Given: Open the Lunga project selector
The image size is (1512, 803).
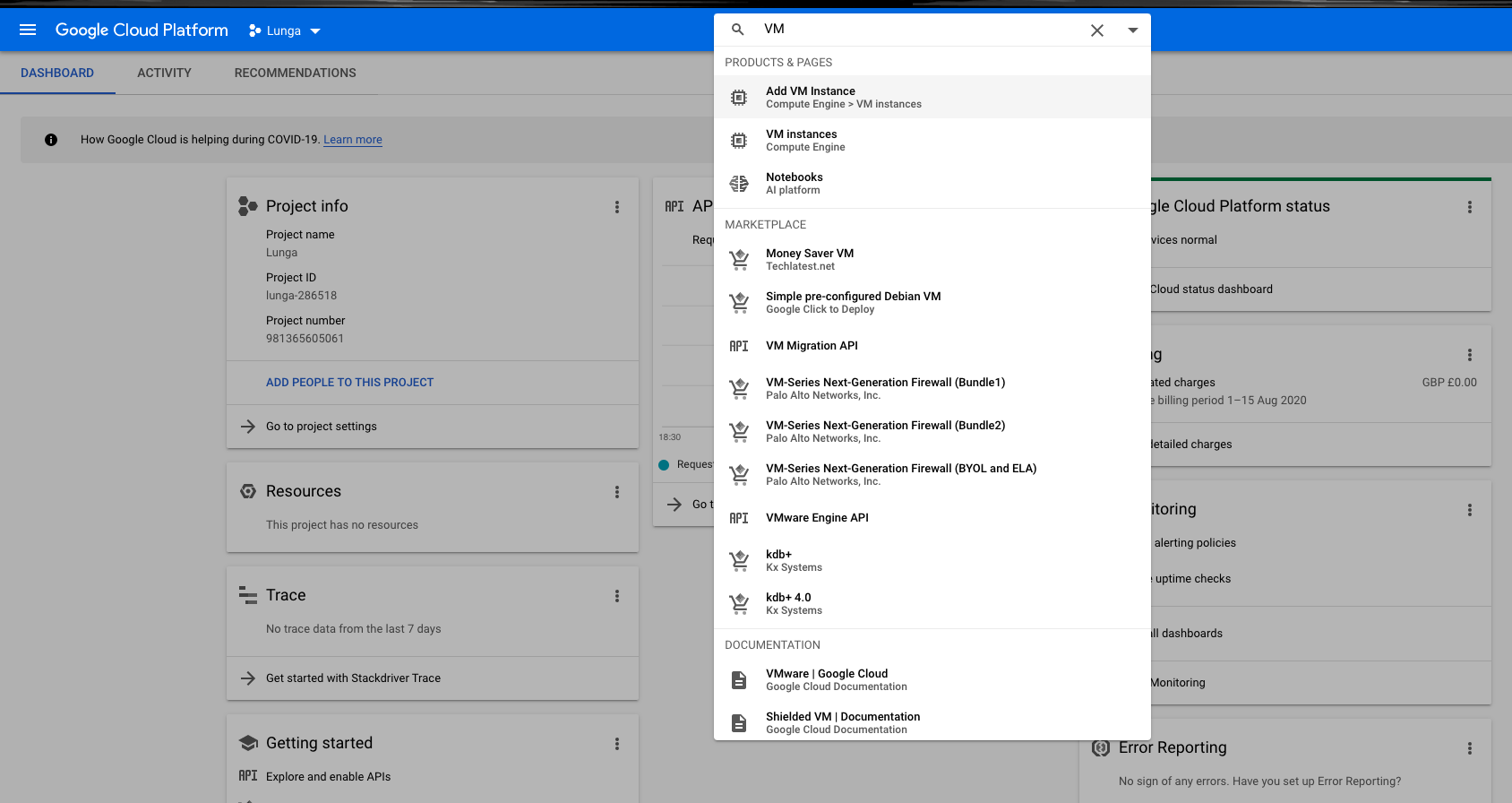Looking at the screenshot, I should (284, 30).
